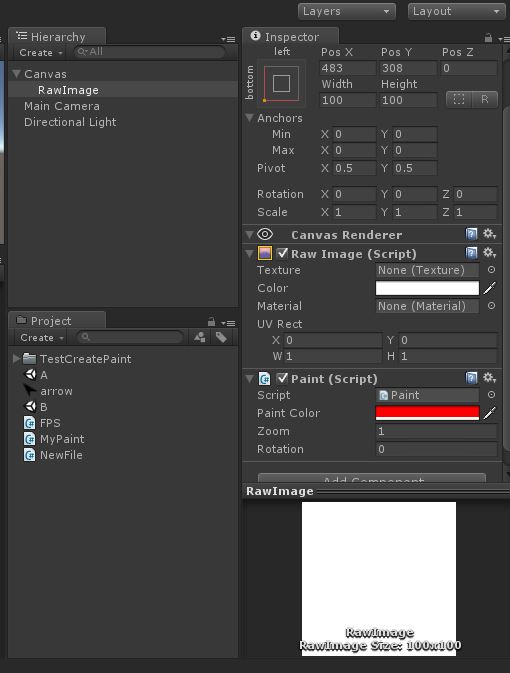510x673 pixels.
Task: Pick Script with object picker circle
Action: click(492, 394)
